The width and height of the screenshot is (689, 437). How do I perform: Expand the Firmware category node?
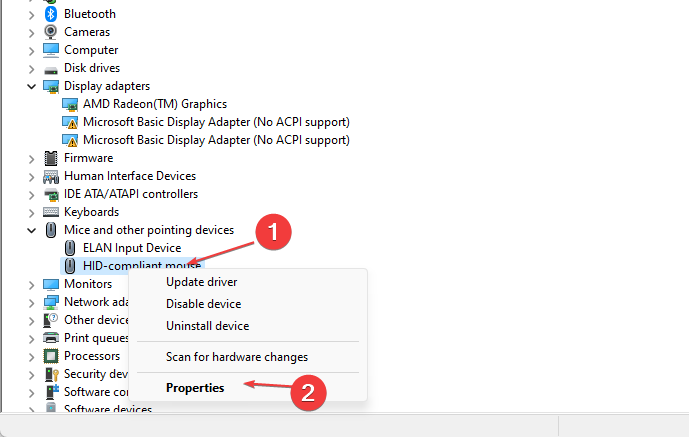(x=32, y=158)
